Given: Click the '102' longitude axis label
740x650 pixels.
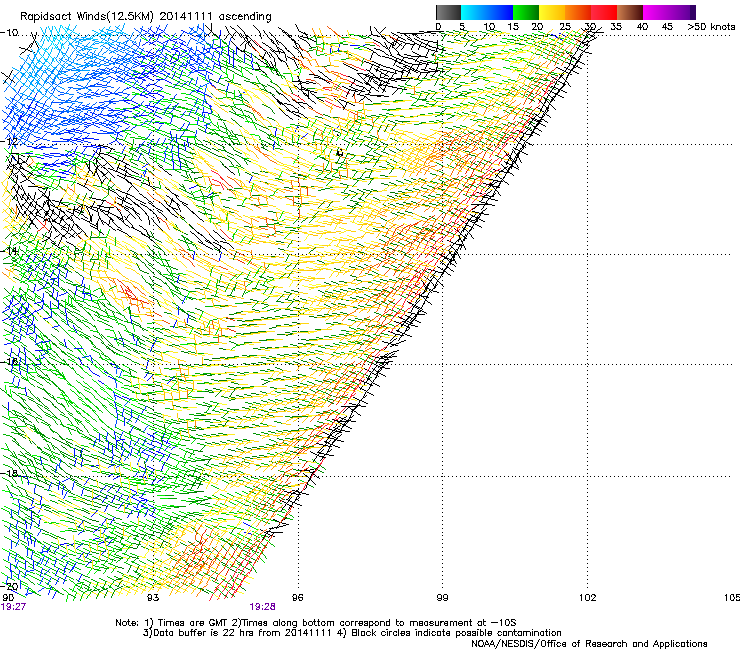Looking at the screenshot, I should (x=587, y=598).
